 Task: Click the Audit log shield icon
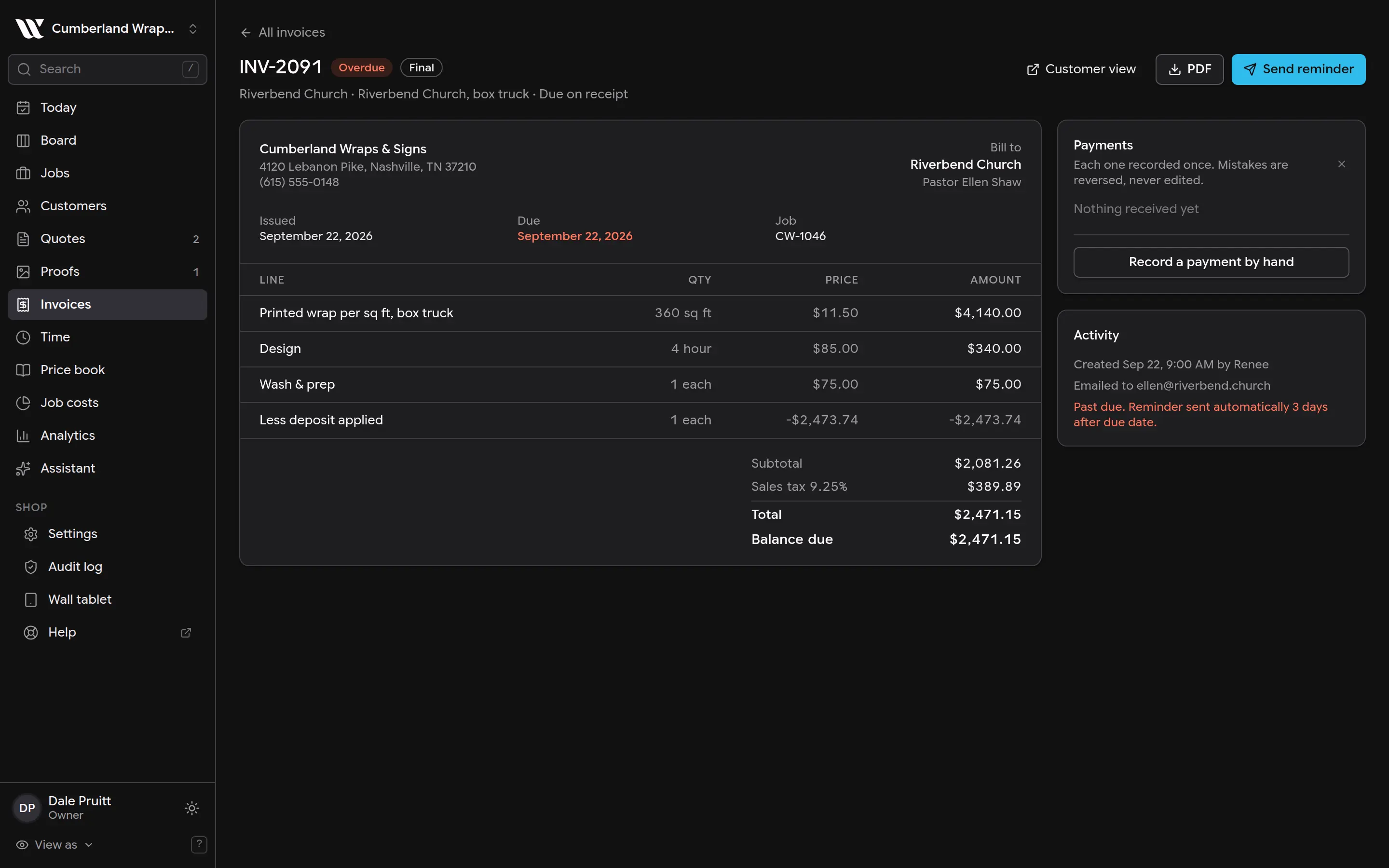(x=31, y=567)
